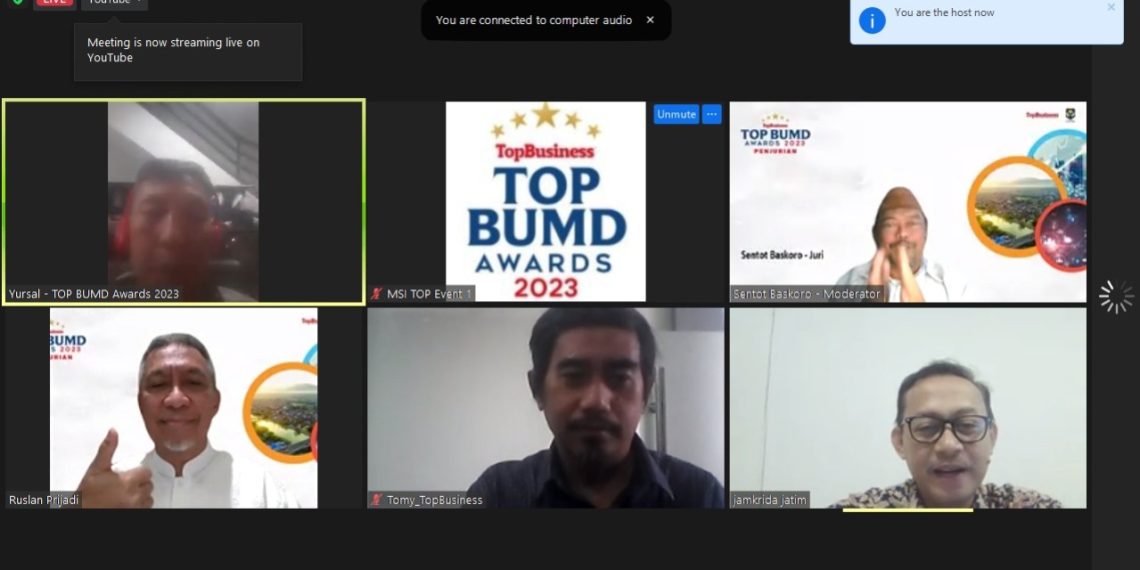Viewport: 1140px width, 570px height.
Task: Click the blue info icon in host notification
Action: (x=872, y=20)
